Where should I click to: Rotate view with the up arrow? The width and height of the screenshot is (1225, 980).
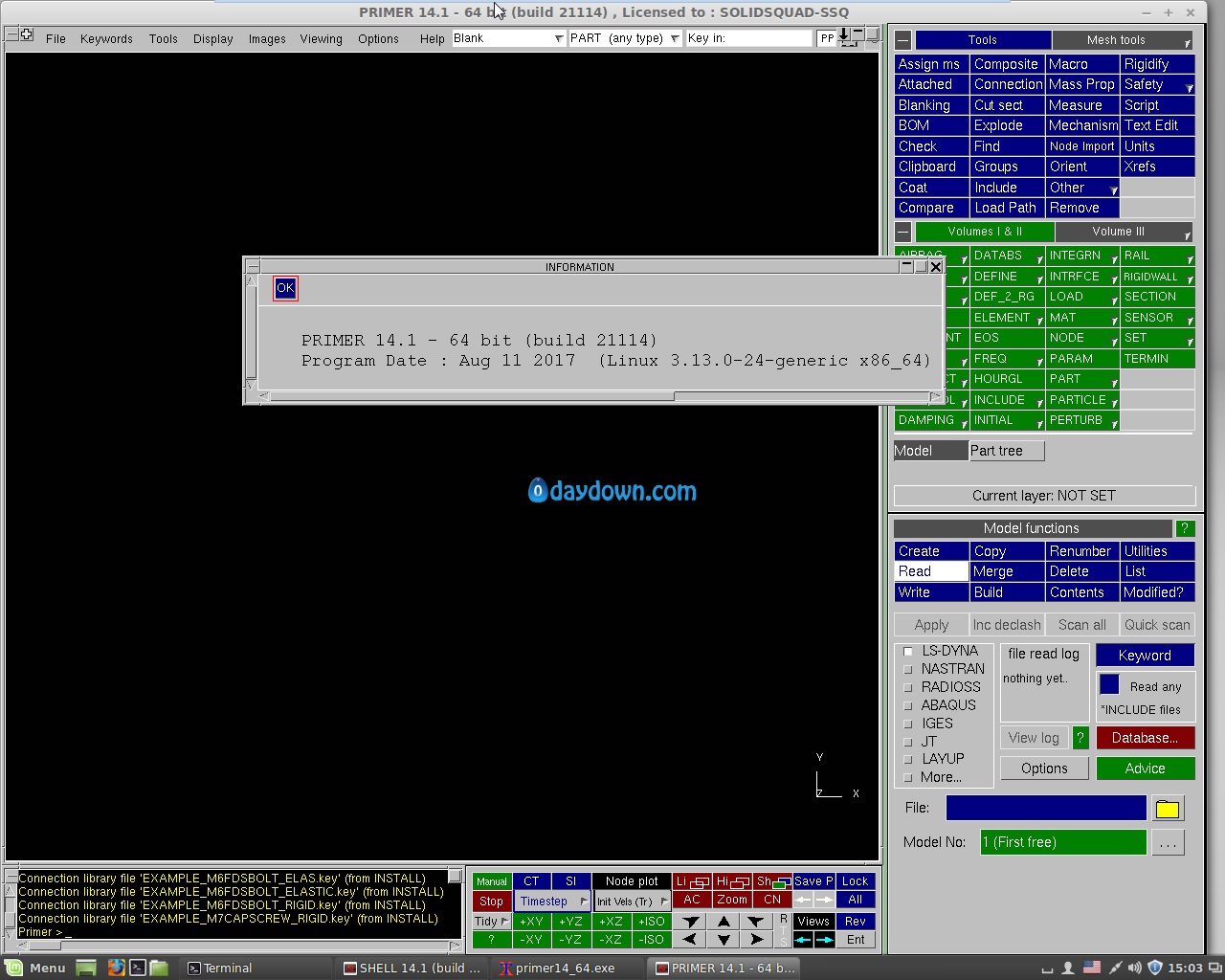(724, 922)
